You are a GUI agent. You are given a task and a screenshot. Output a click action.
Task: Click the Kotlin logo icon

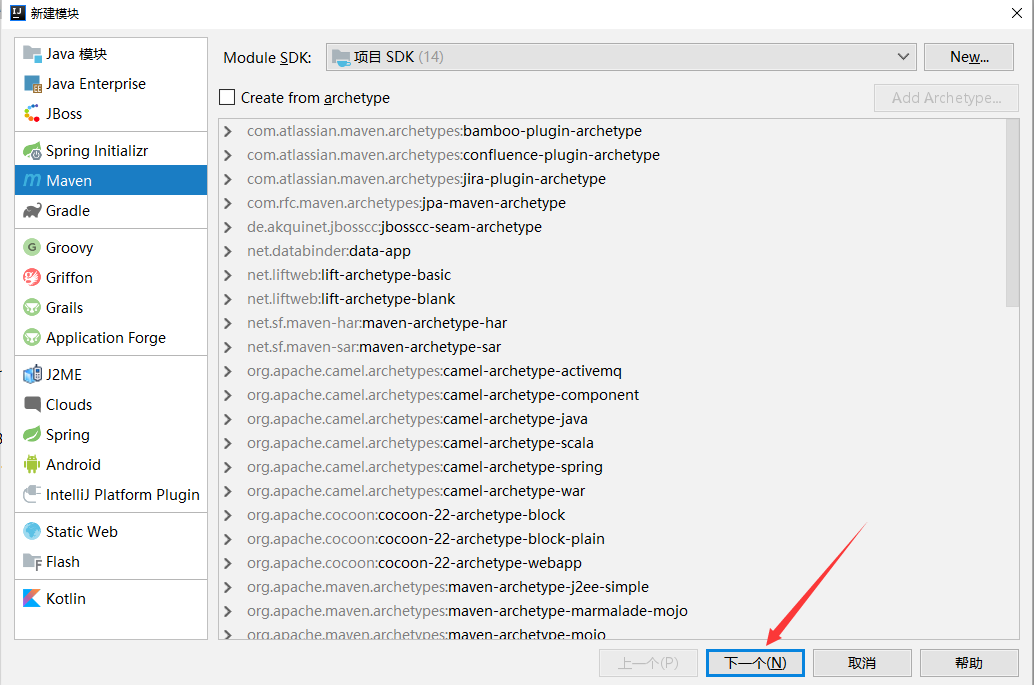point(32,598)
